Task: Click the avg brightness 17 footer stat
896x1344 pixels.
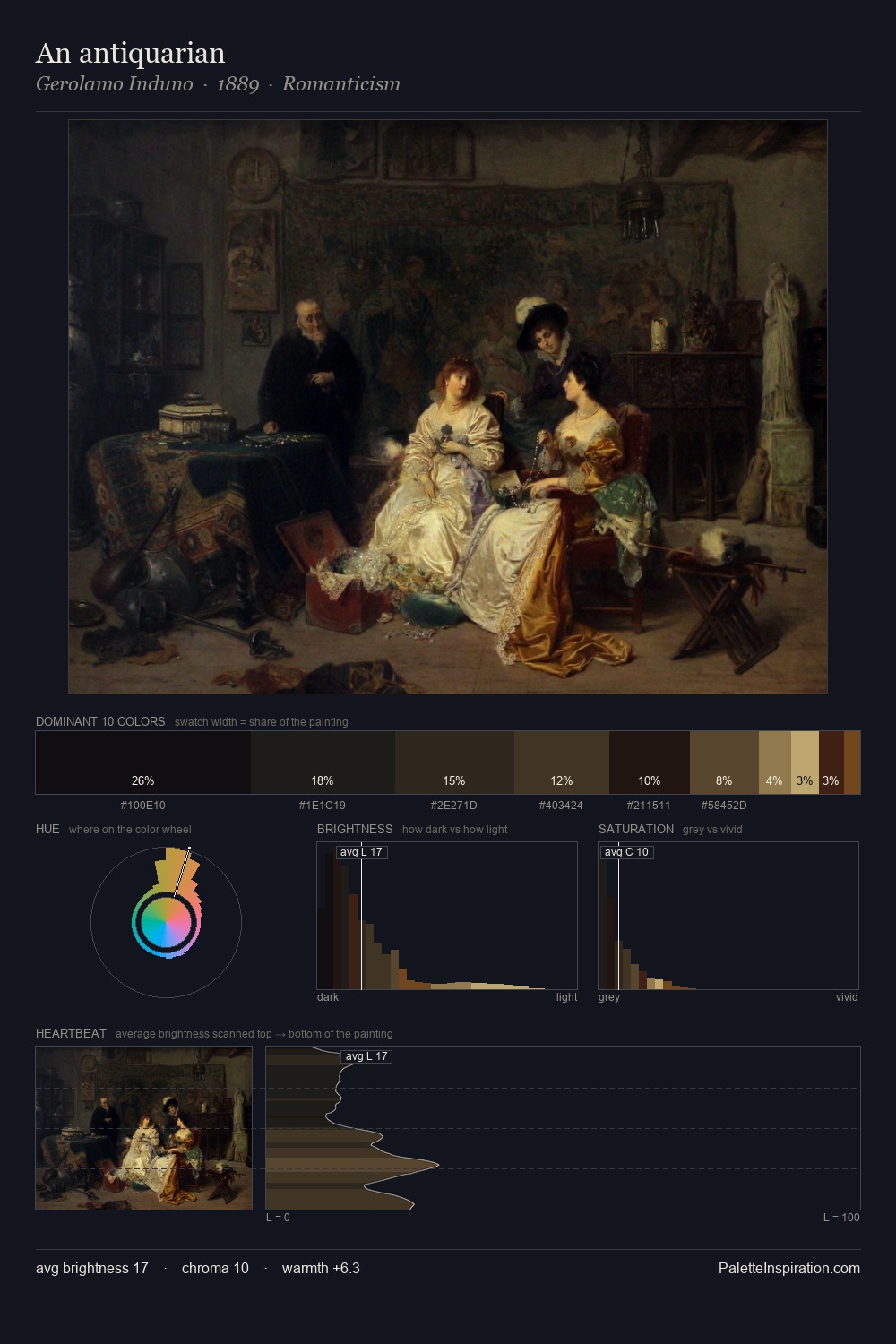Action: point(92,1268)
